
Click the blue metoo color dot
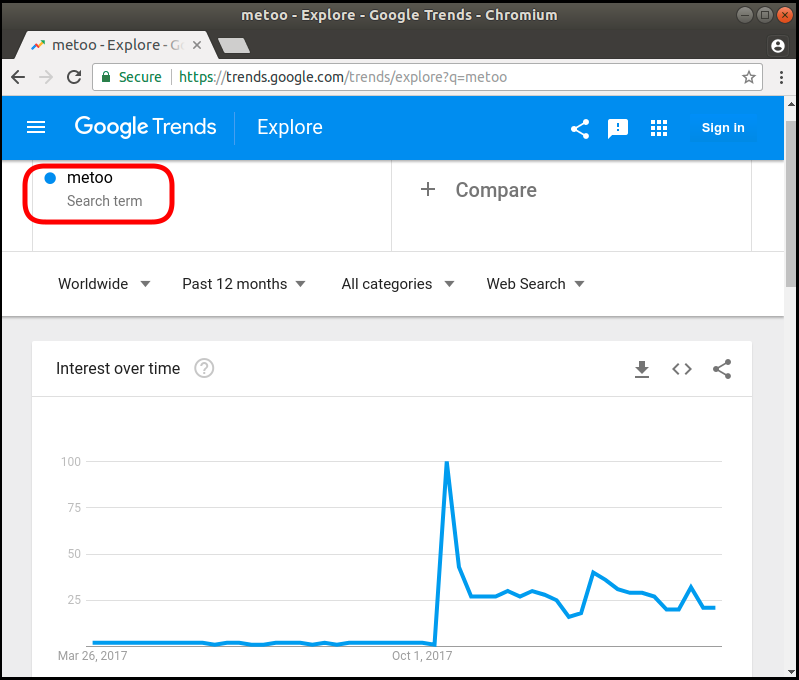[50, 178]
